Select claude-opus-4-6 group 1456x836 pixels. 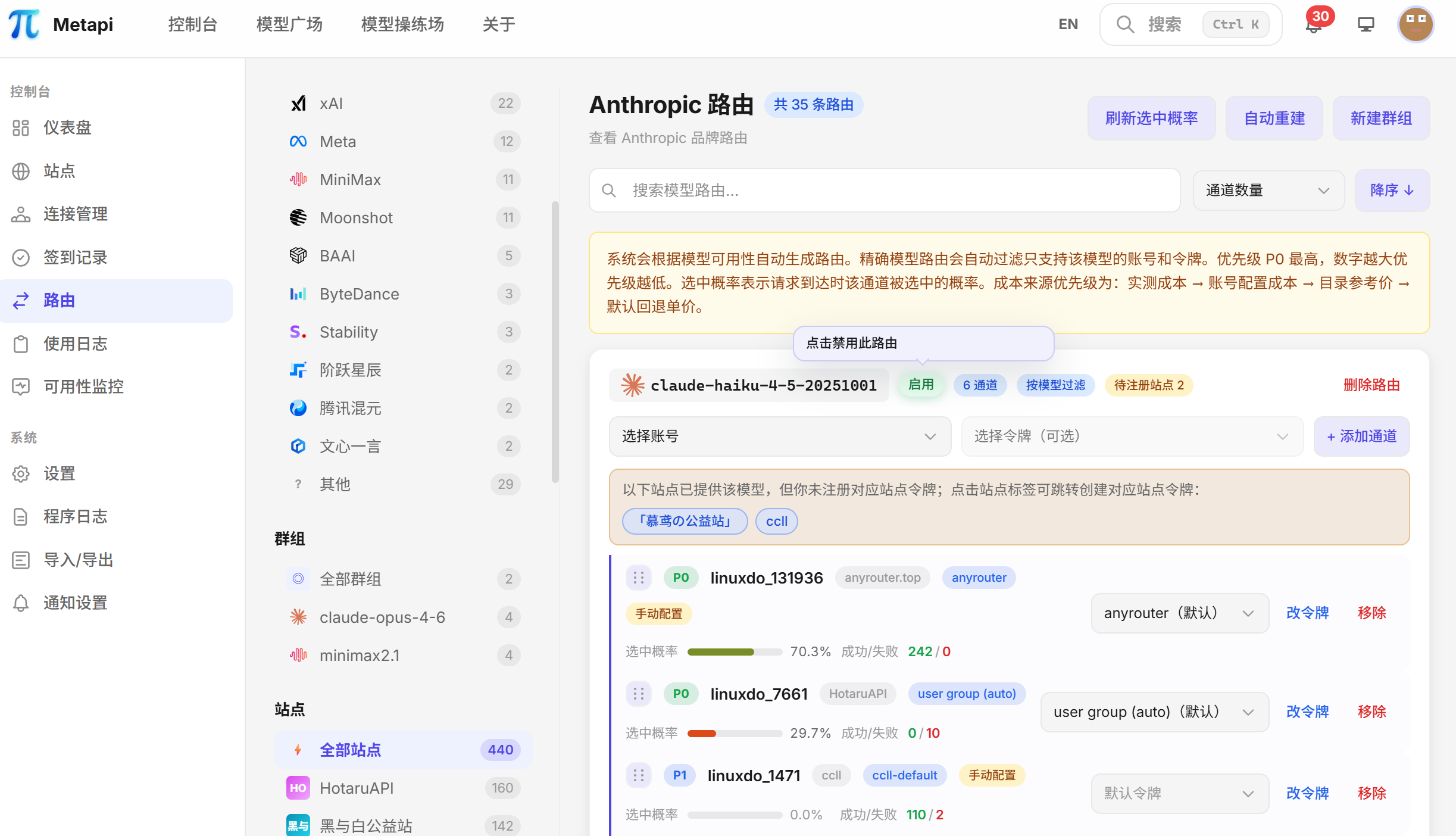(x=403, y=617)
